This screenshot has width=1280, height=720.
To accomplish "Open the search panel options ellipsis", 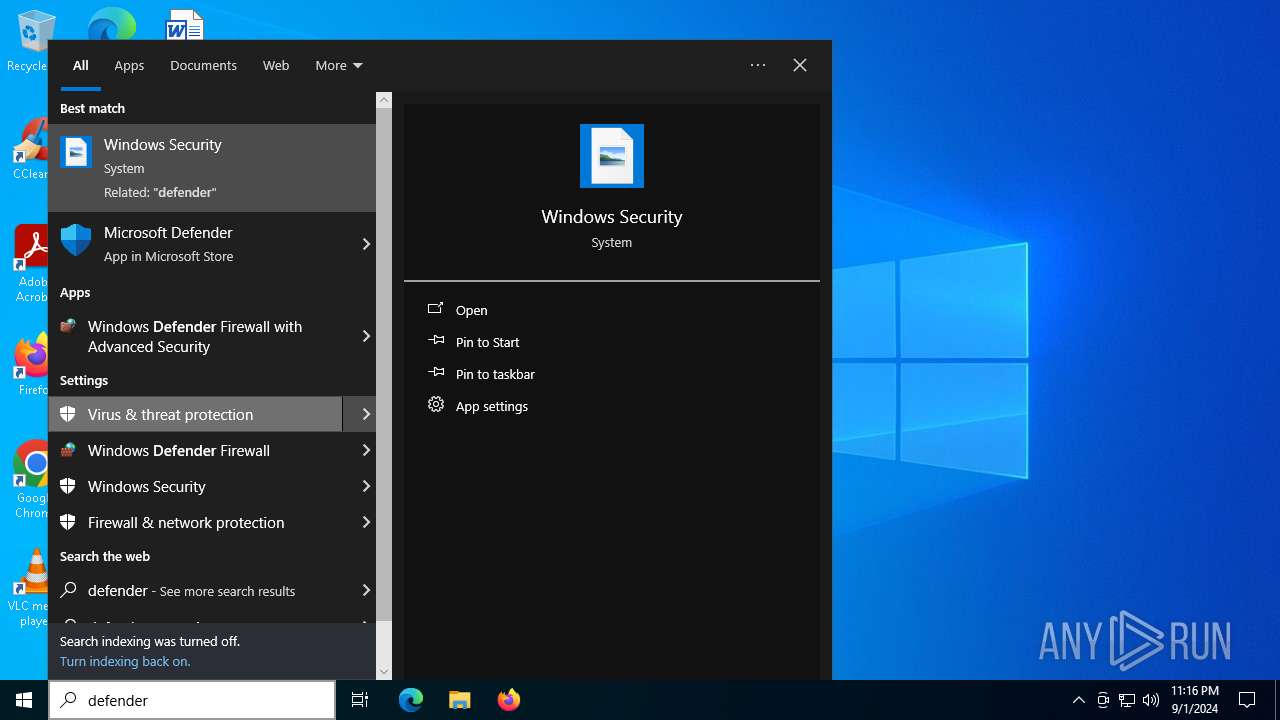I will coord(758,65).
